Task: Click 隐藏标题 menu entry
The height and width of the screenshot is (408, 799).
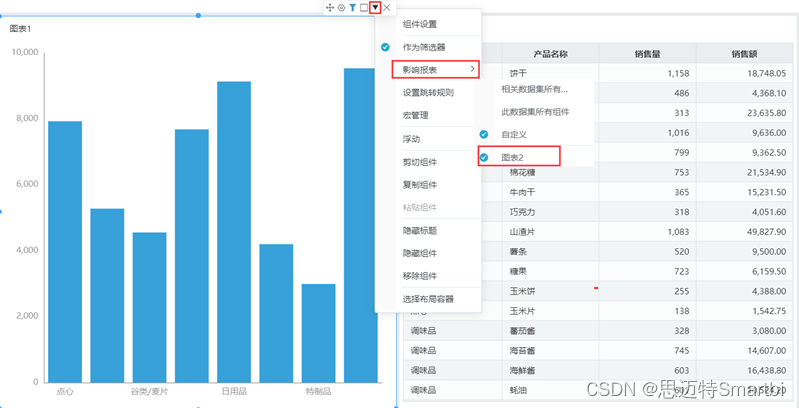Action: tap(419, 231)
